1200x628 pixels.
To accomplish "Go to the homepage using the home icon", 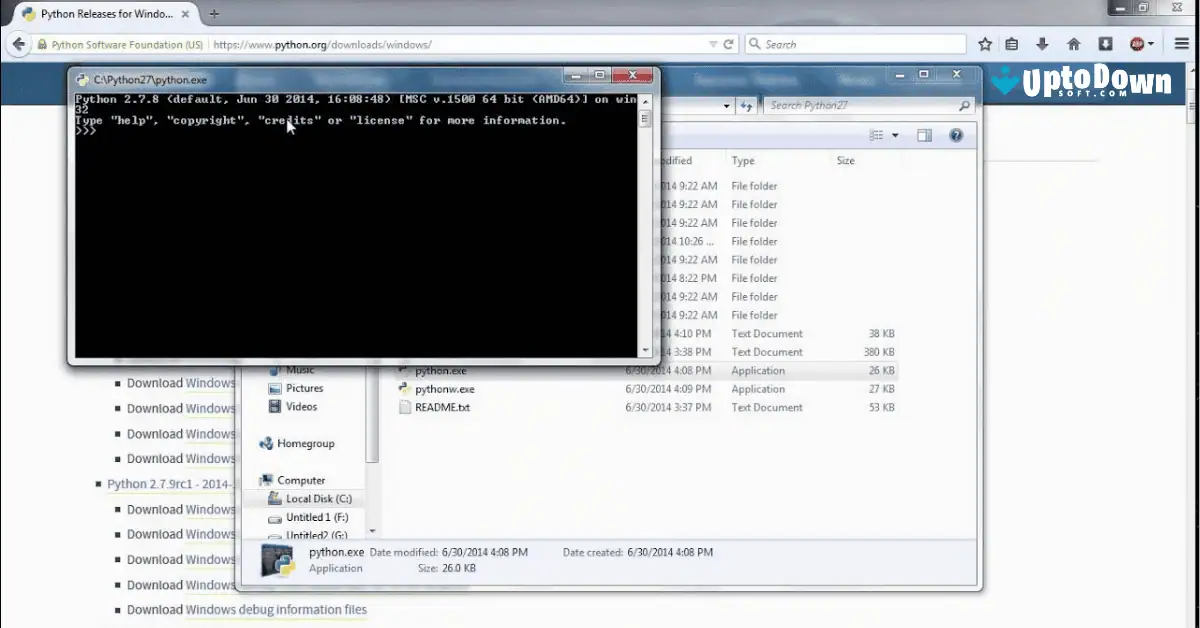I will (1072, 43).
